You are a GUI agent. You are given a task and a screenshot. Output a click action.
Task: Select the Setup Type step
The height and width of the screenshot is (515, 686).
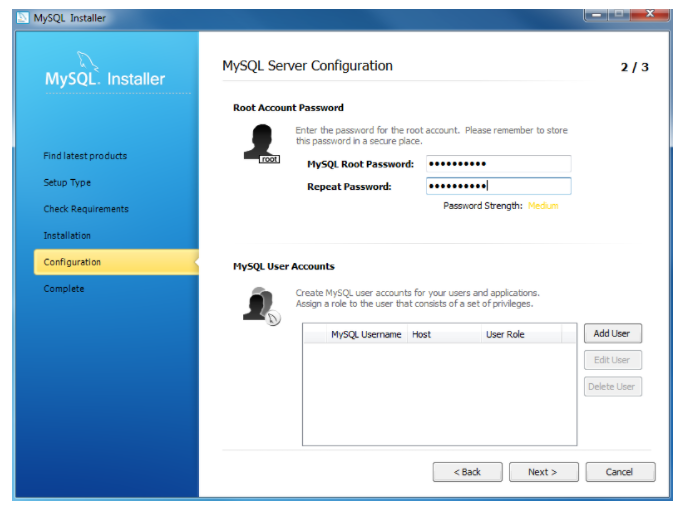67,182
